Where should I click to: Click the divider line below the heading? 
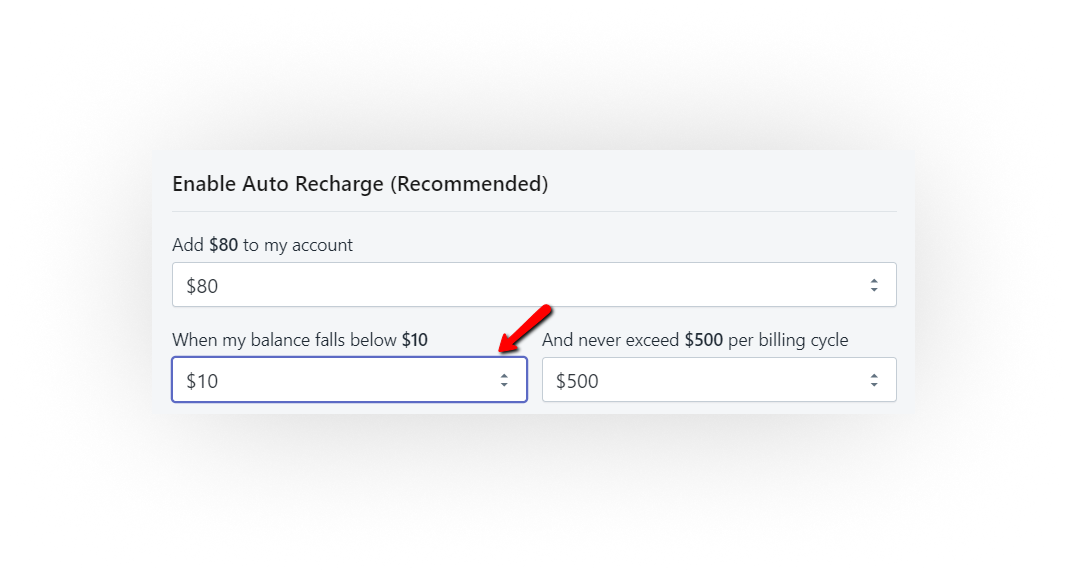pos(533,211)
